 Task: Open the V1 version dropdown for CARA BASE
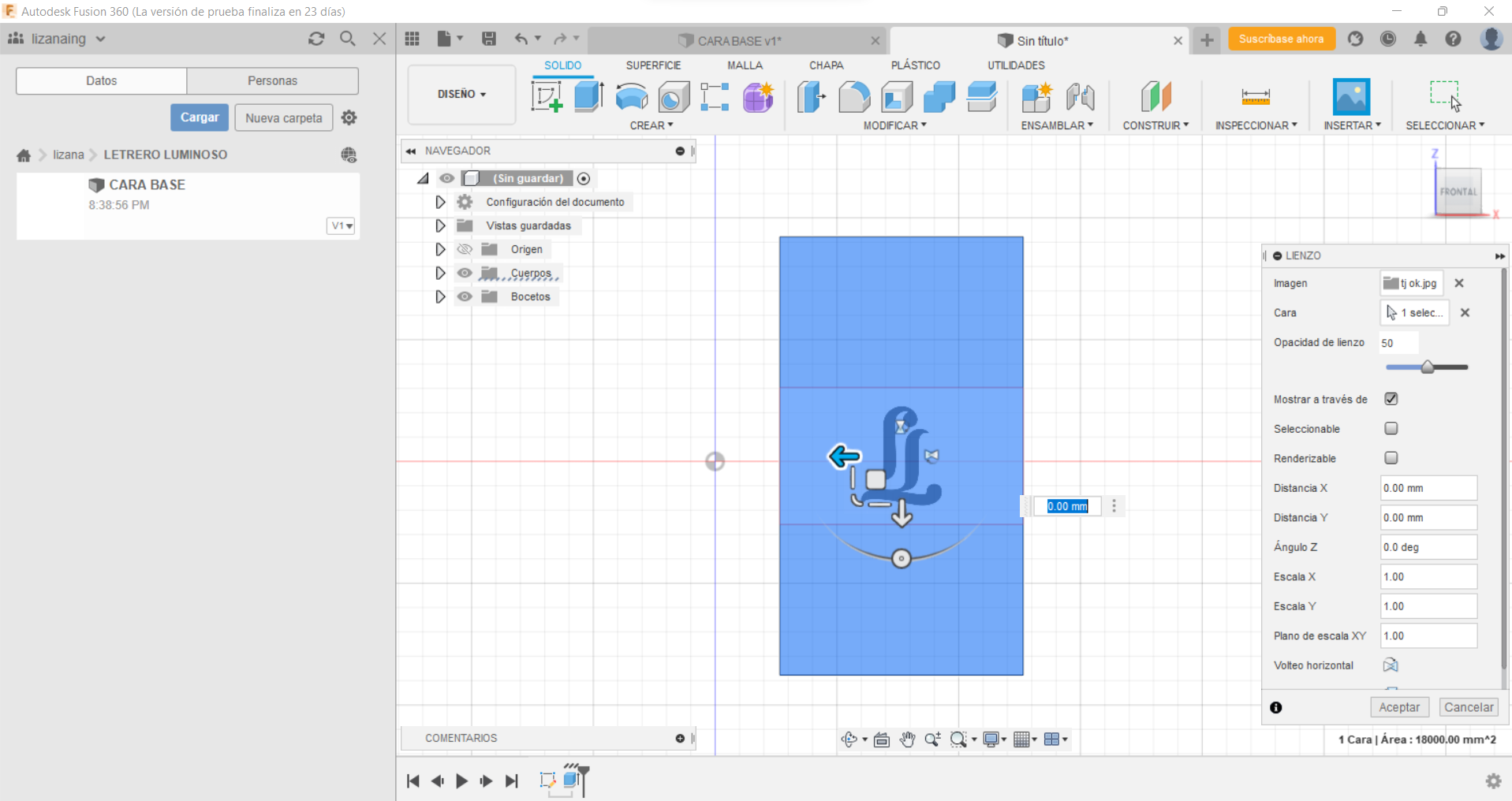point(341,225)
